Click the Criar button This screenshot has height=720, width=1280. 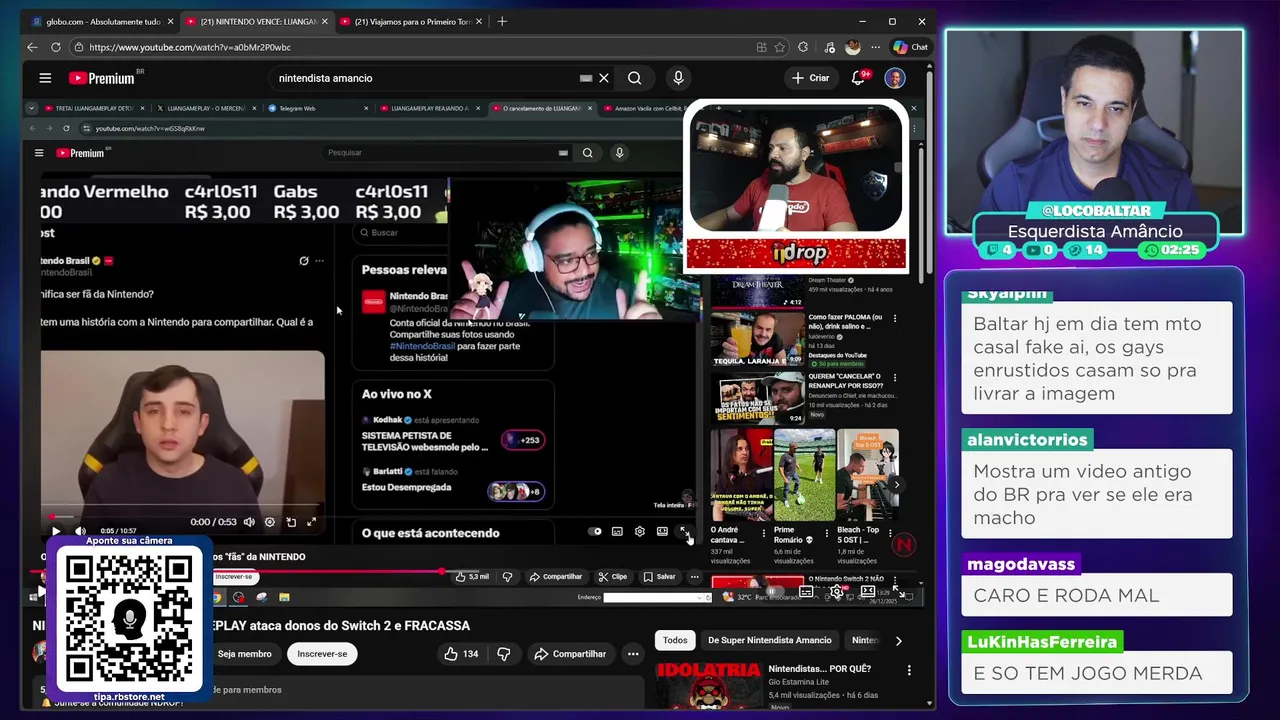pos(810,78)
